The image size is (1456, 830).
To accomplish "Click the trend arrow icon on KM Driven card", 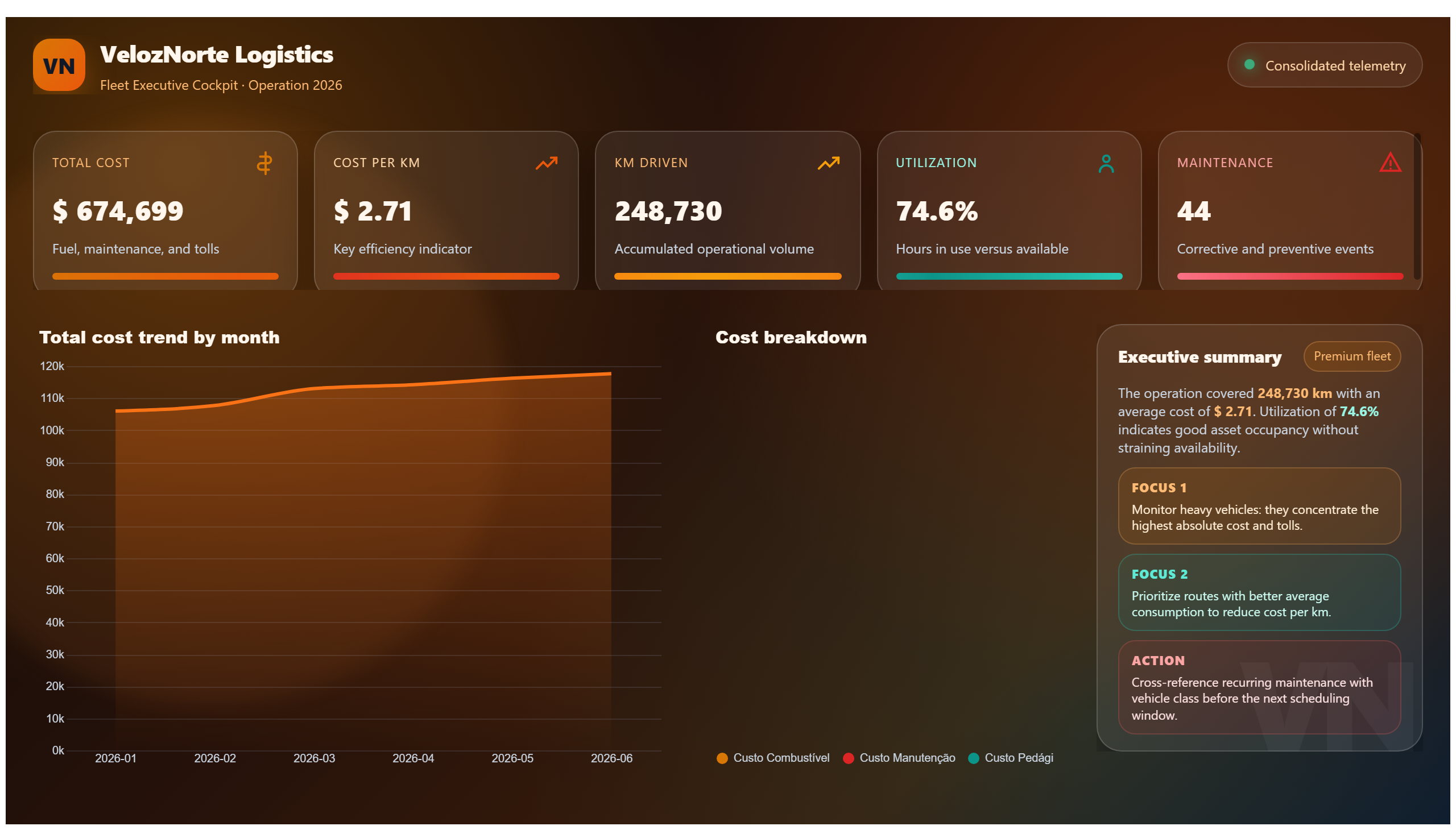I will click(x=828, y=164).
